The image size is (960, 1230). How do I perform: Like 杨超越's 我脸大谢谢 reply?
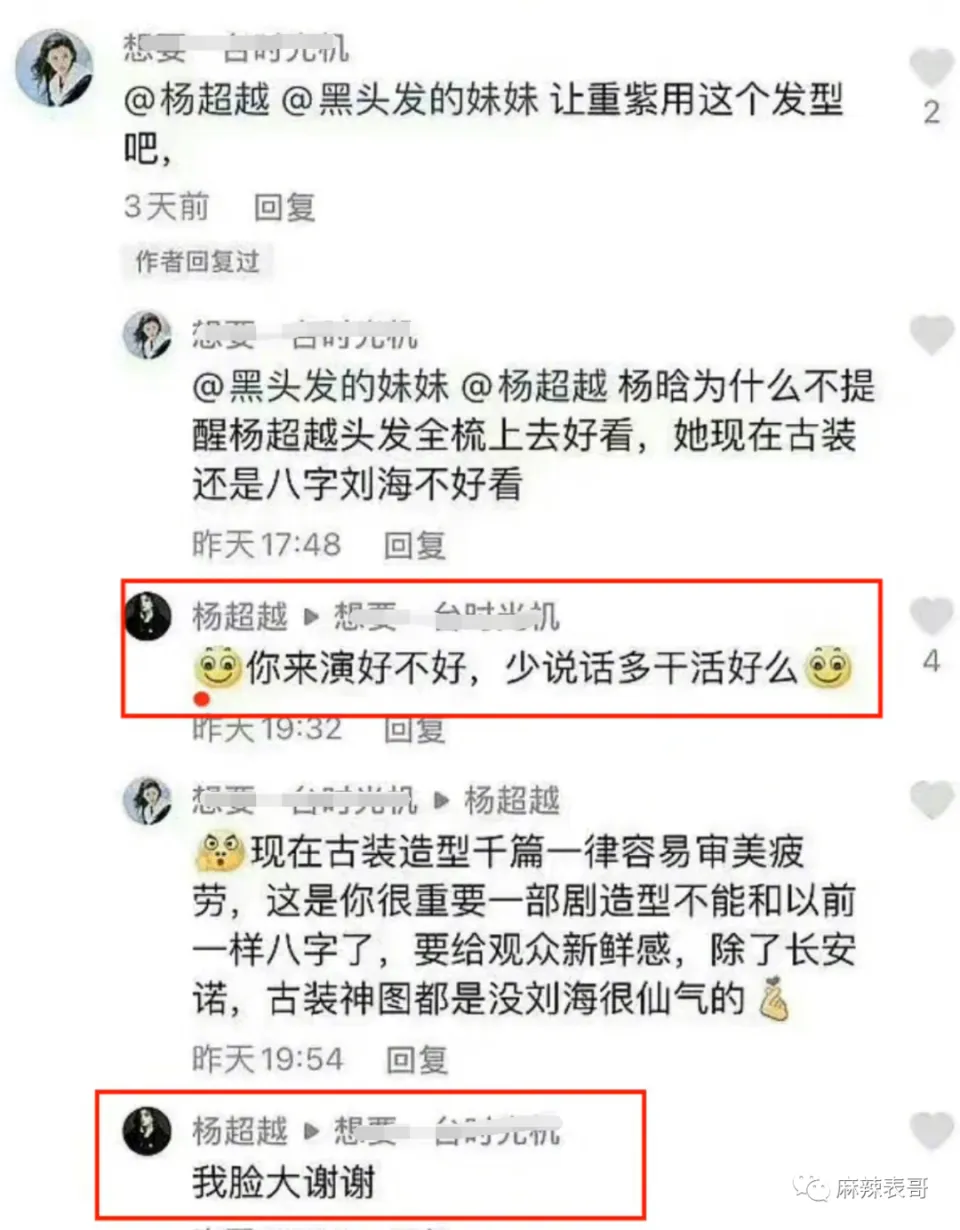(932, 1130)
